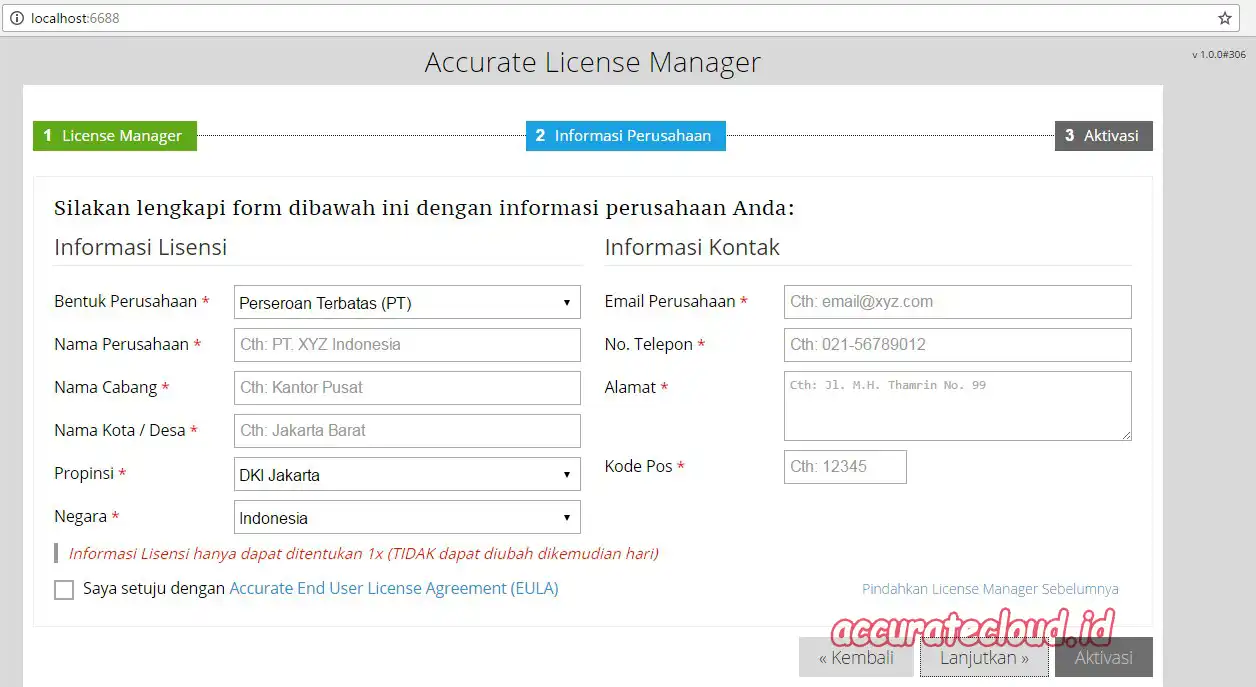The image size is (1256, 687).
Task: Open the Propinsi dropdown
Action: [x=407, y=474]
